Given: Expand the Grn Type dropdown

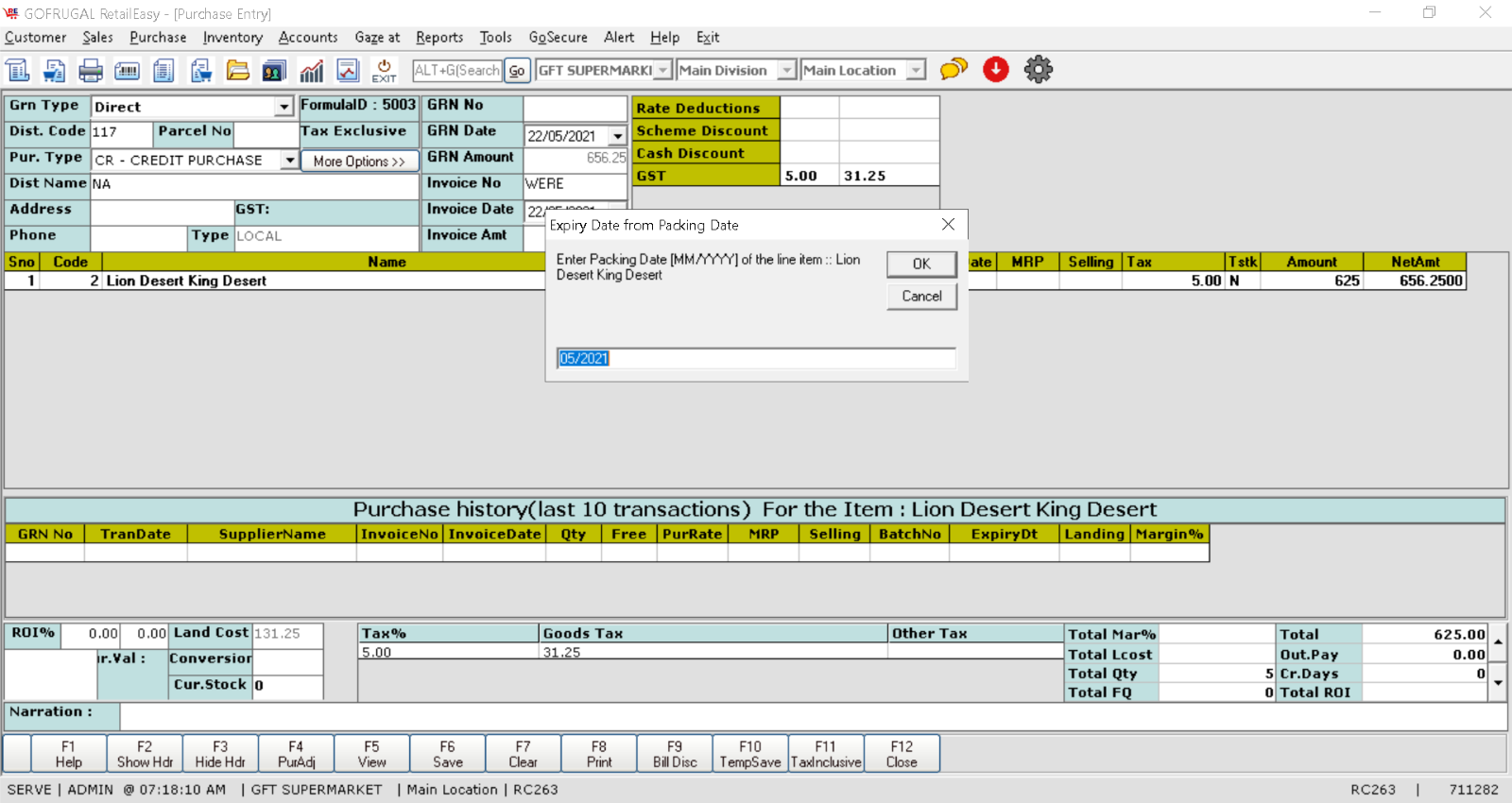Looking at the screenshot, I should coord(283,107).
